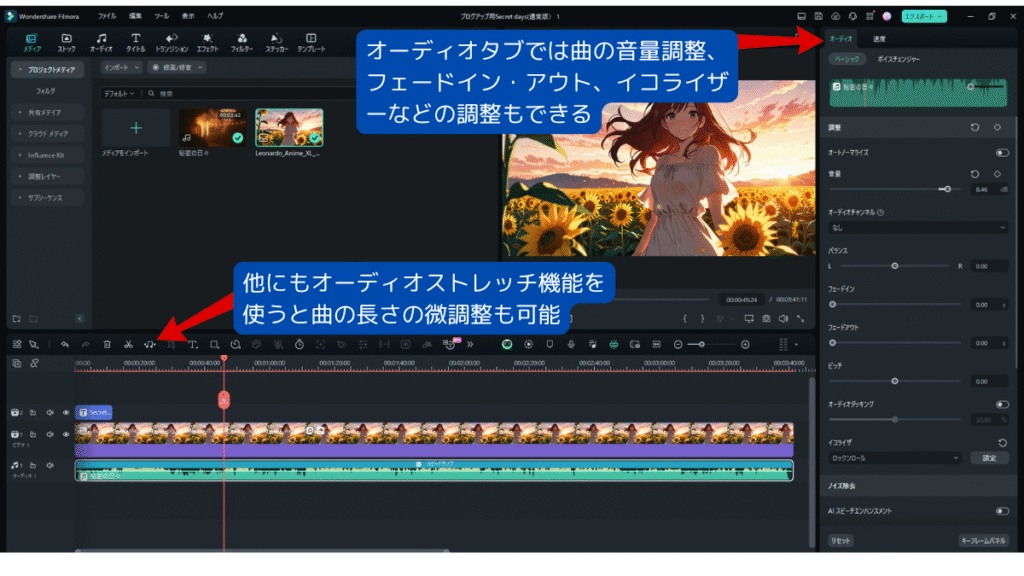Open the イコライザ preset dropdown ロックンロール
Image resolution: width=1024 pixels, height=576 pixels.
pos(895,458)
